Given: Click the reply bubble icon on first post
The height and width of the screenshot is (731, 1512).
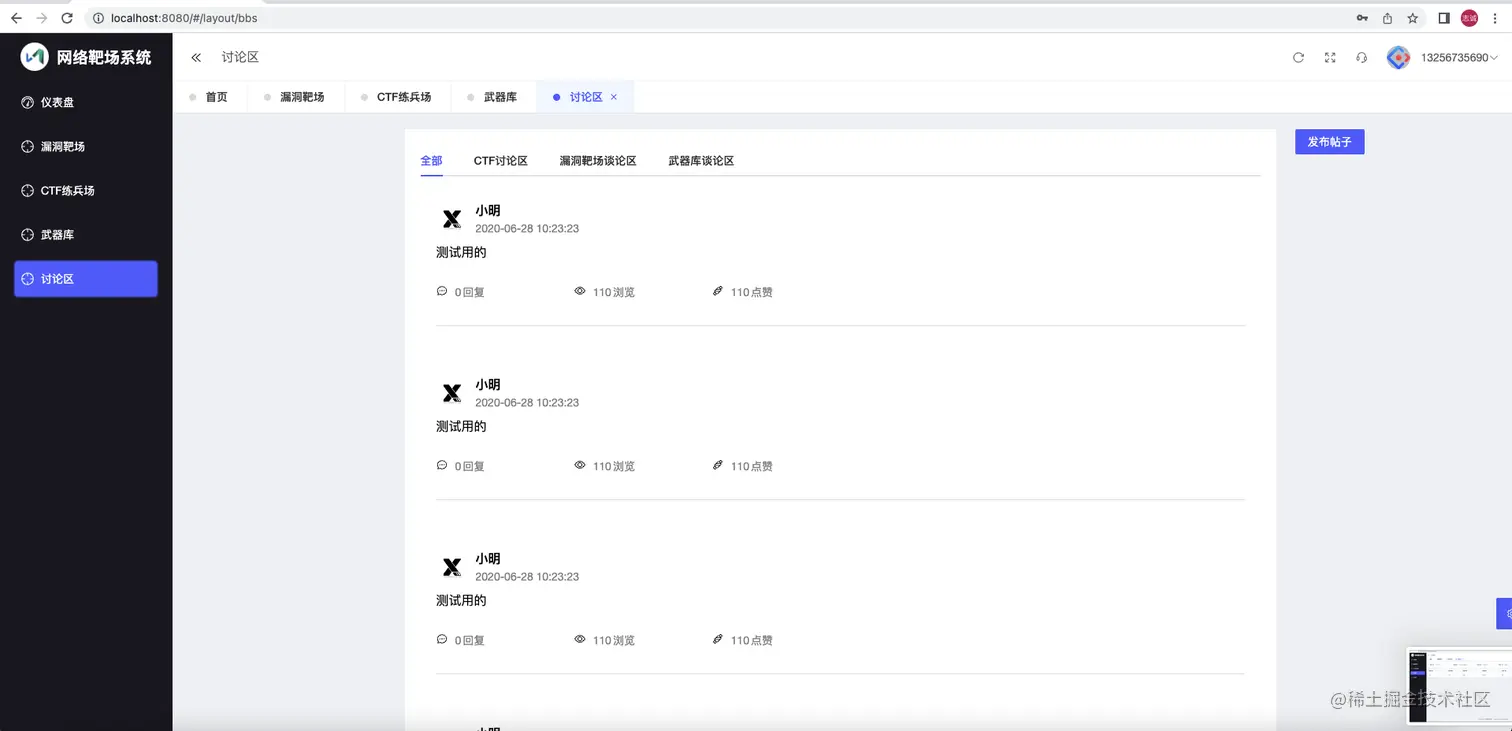Looking at the screenshot, I should click(441, 291).
